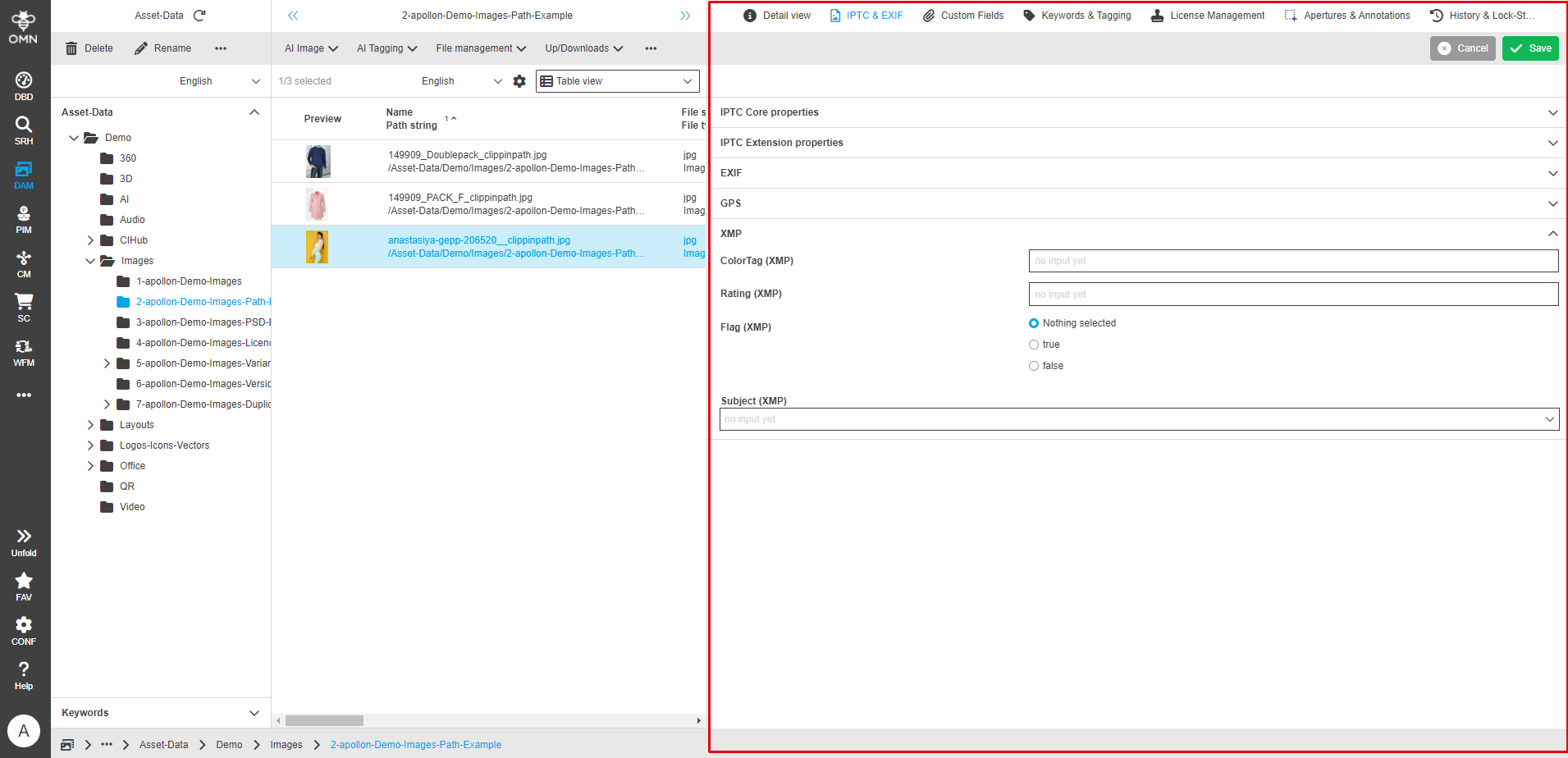Open the SC shopping cart module

[x=24, y=308]
